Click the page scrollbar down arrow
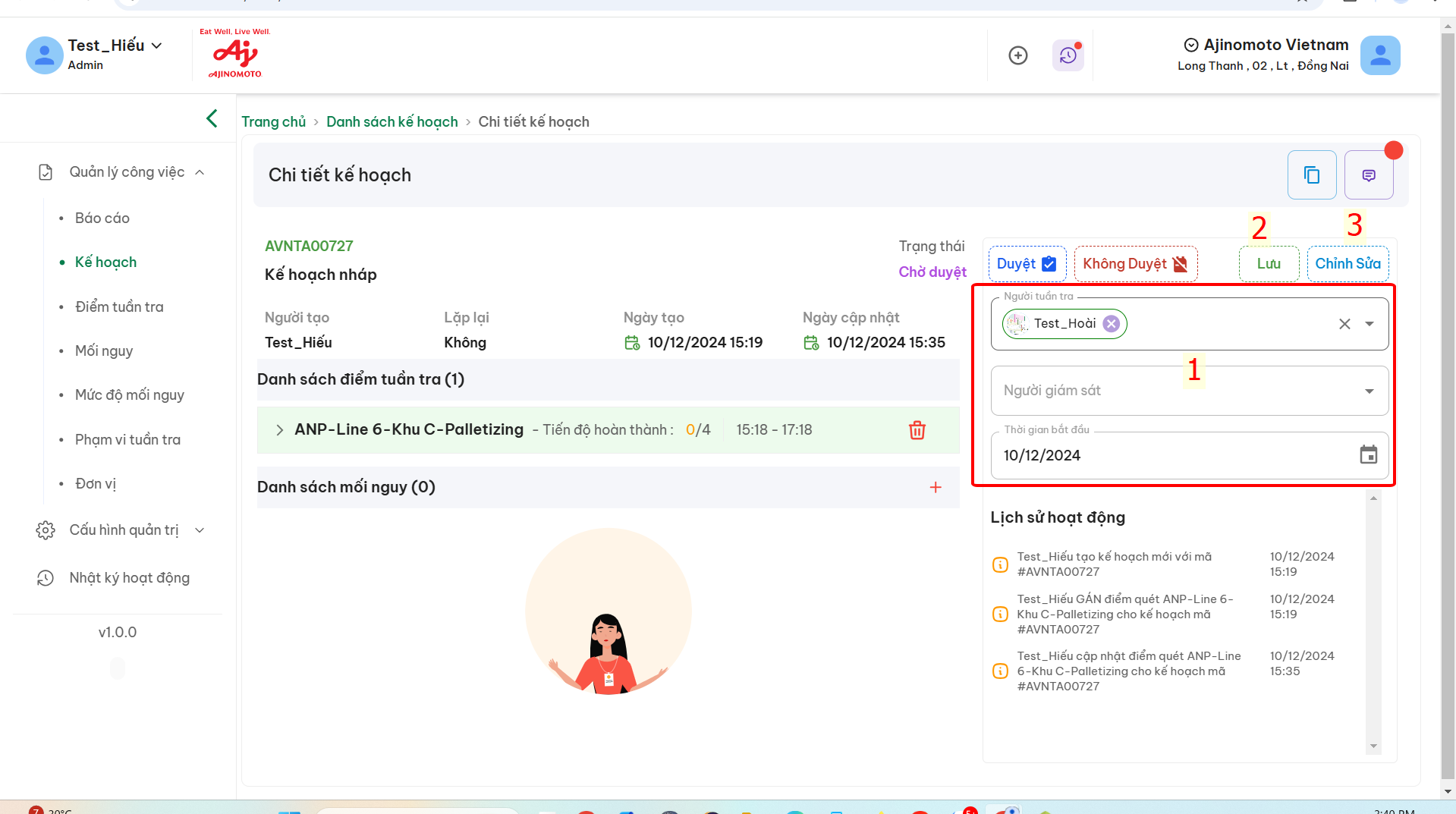 pyautogui.click(x=1448, y=791)
